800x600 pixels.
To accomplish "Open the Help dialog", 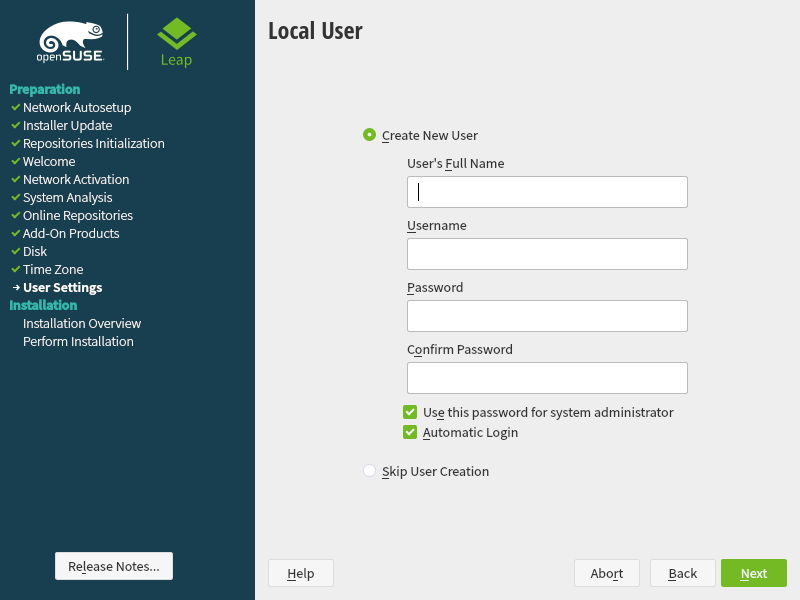I will click(300, 573).
